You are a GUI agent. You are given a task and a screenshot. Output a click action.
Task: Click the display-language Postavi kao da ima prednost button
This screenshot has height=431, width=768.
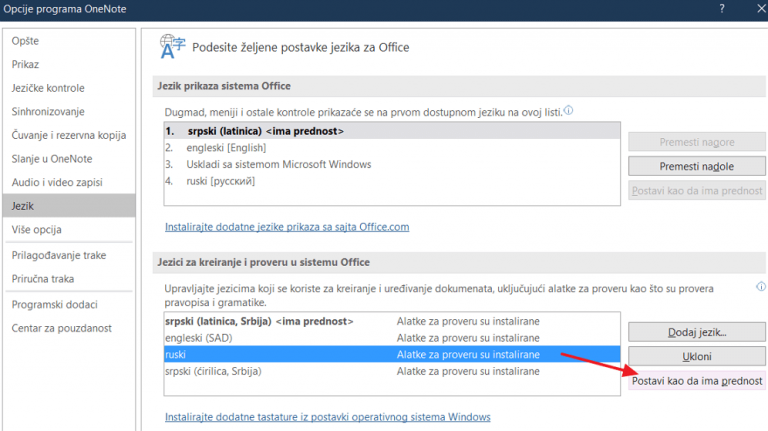point(697,191)
